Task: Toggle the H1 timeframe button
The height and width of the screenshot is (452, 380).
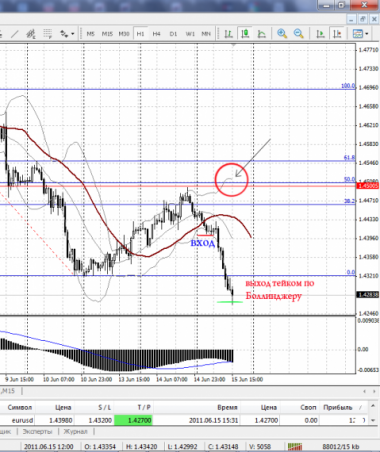Action: coord(140,34)
